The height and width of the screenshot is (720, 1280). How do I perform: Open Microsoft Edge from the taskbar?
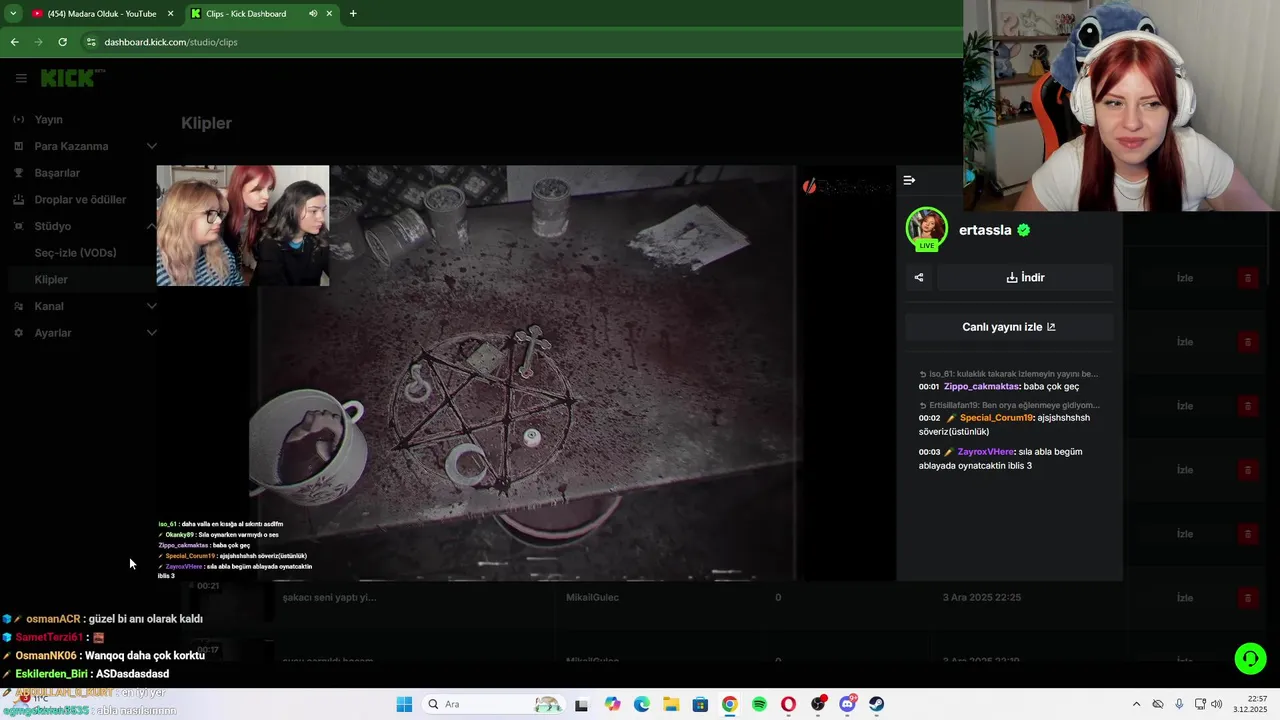coord(641,704)
